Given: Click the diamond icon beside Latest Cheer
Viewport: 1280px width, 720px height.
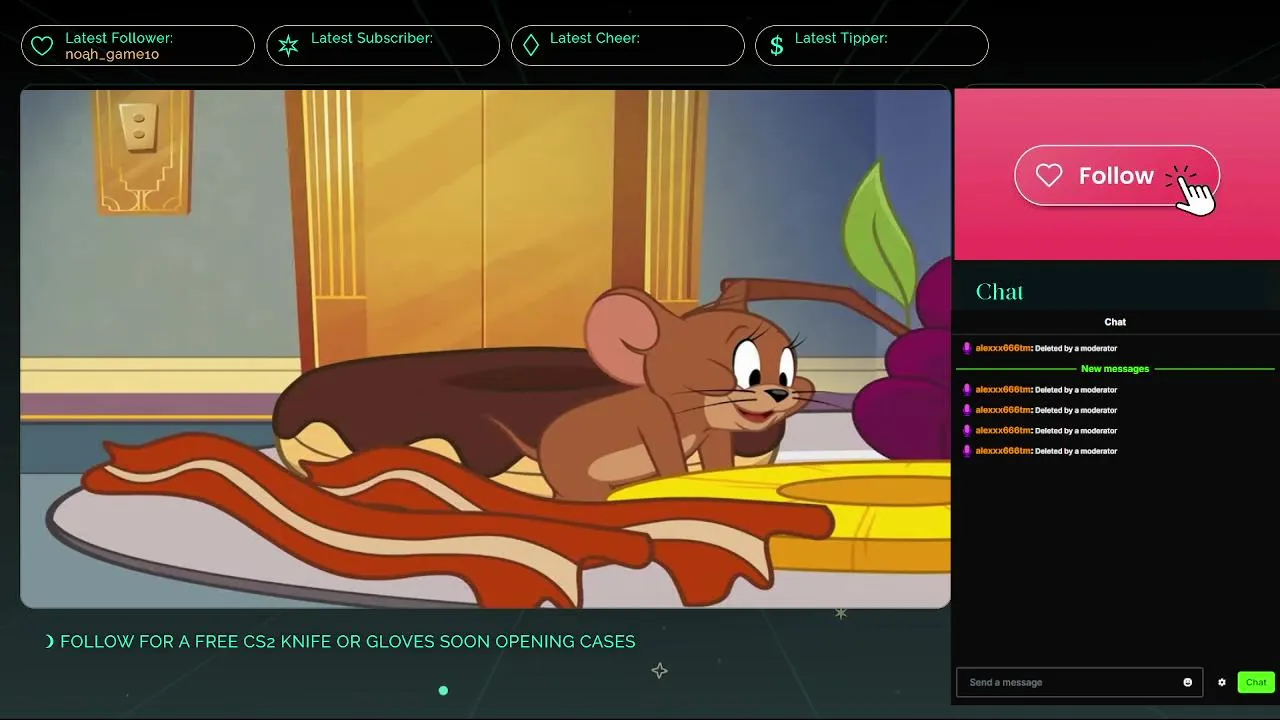Looking at the screenshot, I should [x=531, y=46].
